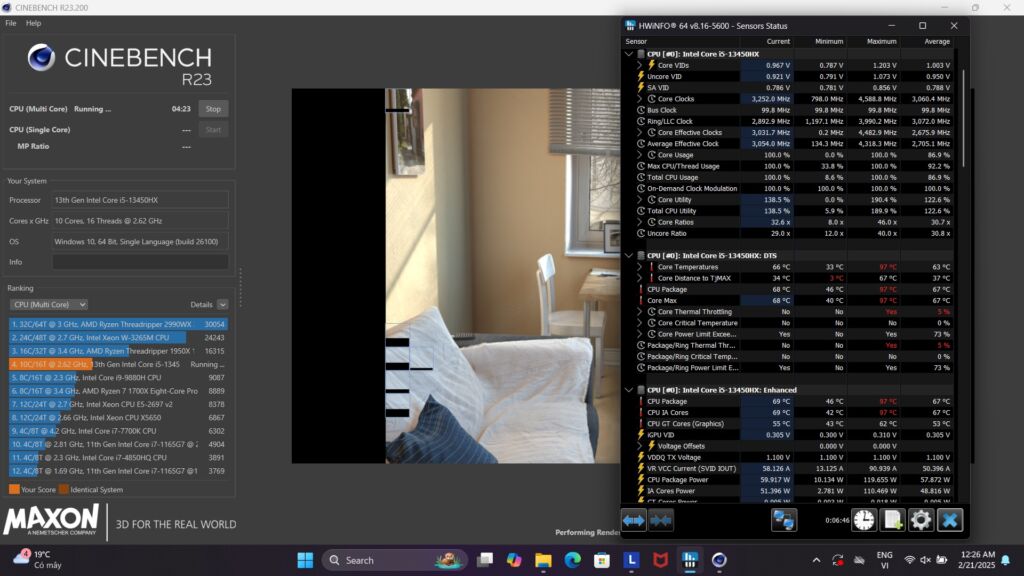Open the CPU (Multi Core) ranking dropdown
This screenshot has height=576, width=1024.
point(48,304)
